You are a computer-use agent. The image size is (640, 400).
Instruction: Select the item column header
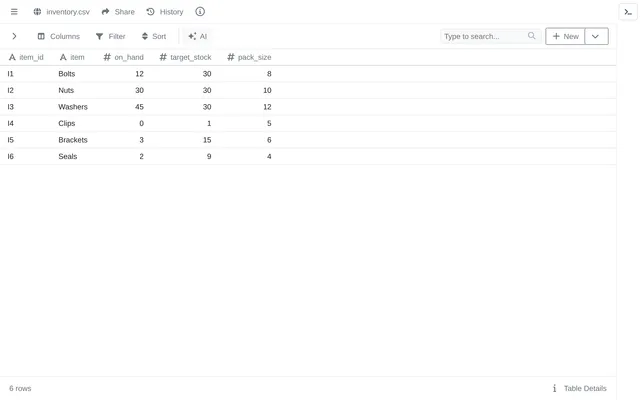(72, 57)
